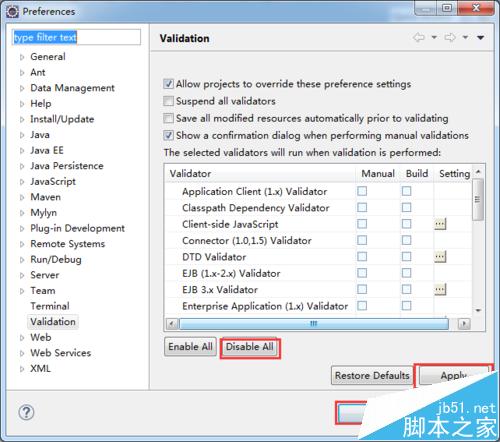Select Help in the preferences tree

(x=41, y=103)
